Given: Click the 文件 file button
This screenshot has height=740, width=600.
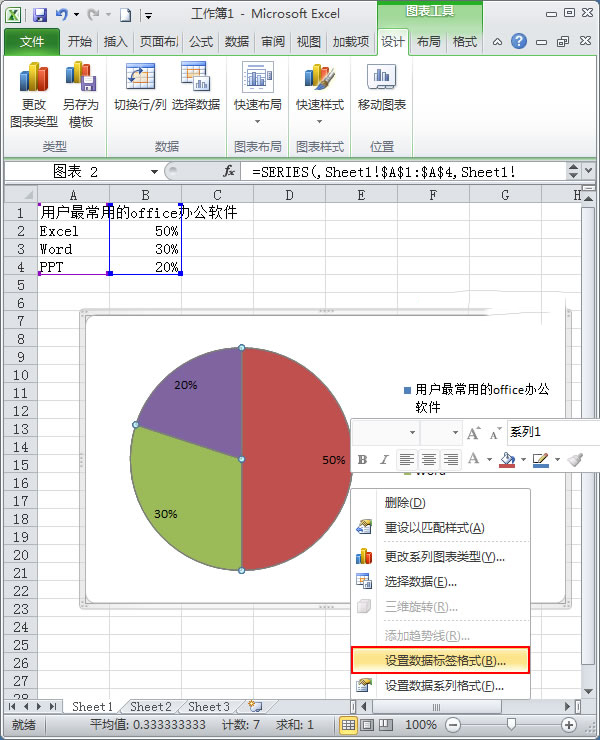Looking at the screenshot, I should click(31, 42).
